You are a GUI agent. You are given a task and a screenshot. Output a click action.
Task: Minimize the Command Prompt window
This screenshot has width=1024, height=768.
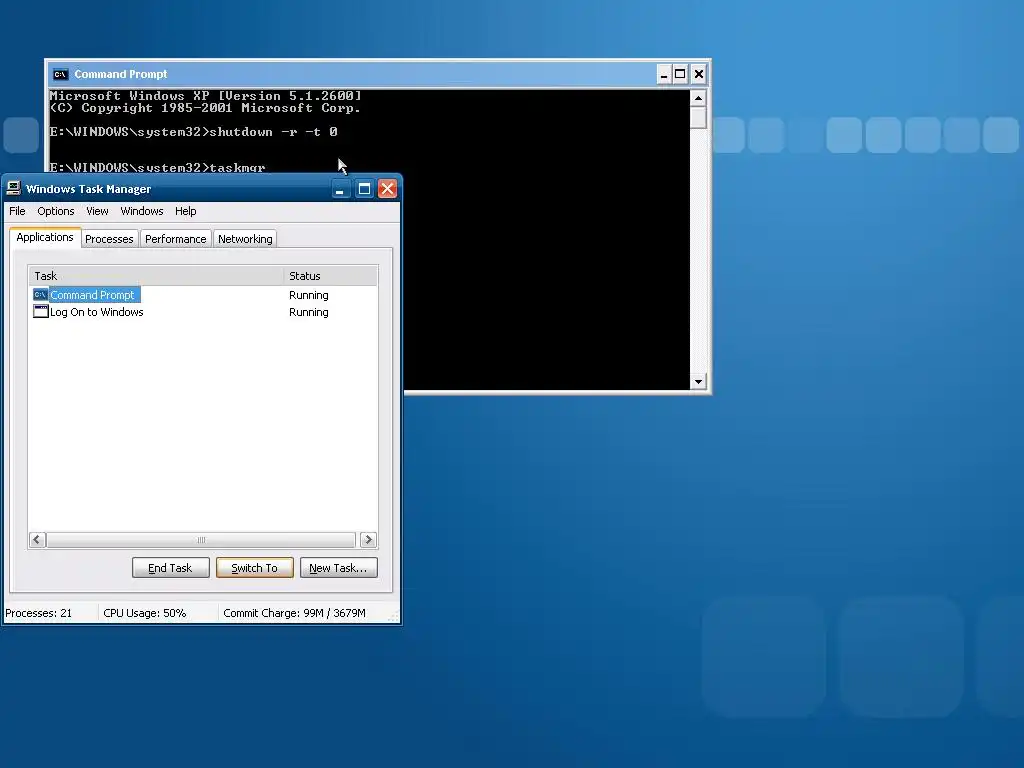(664, 74)
